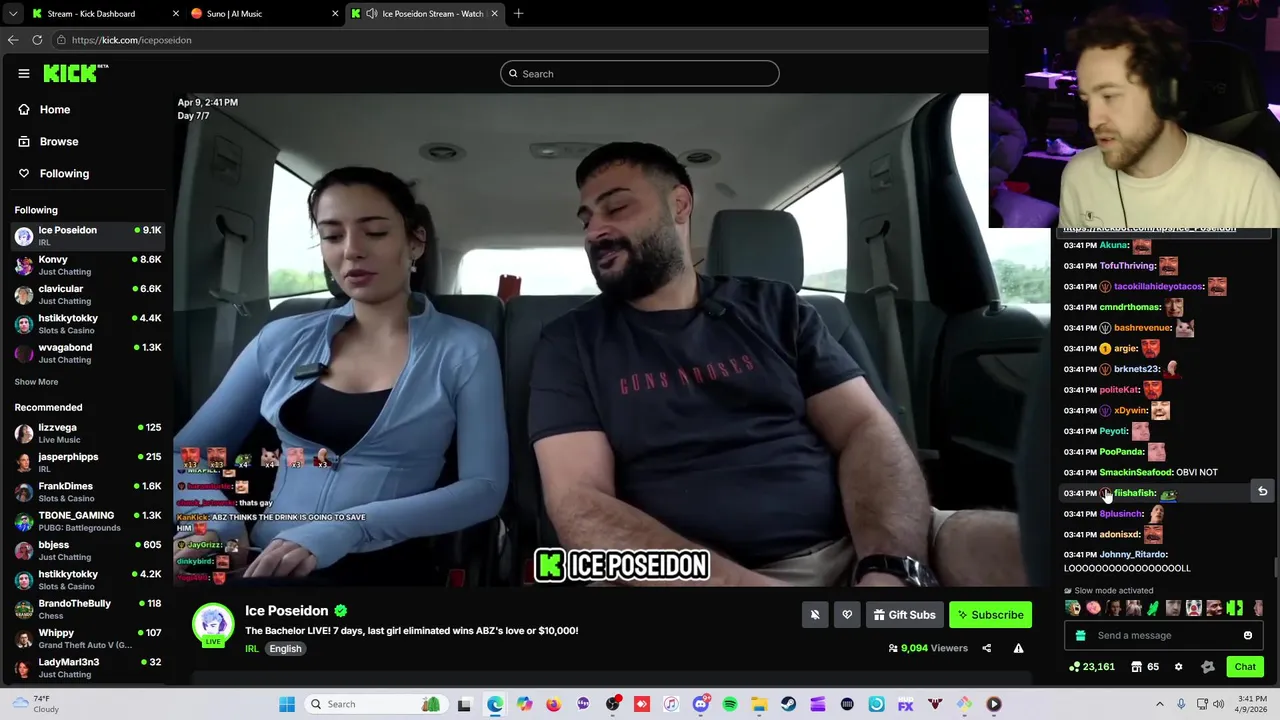Click the green Chat send button
The width and height of the screenshot is (1280, 720).
point(1245,667)
